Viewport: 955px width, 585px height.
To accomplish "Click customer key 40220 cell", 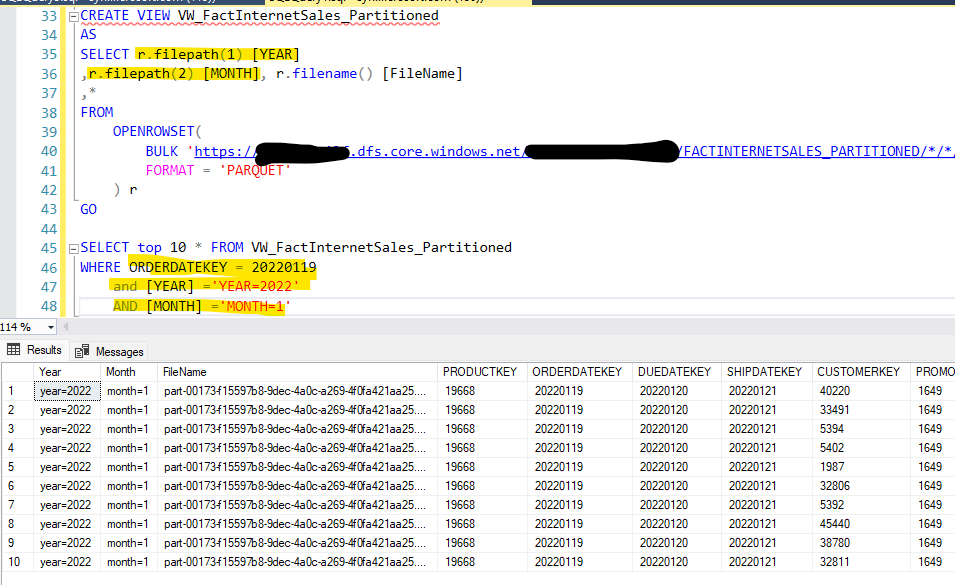I will tap(861, 391).
